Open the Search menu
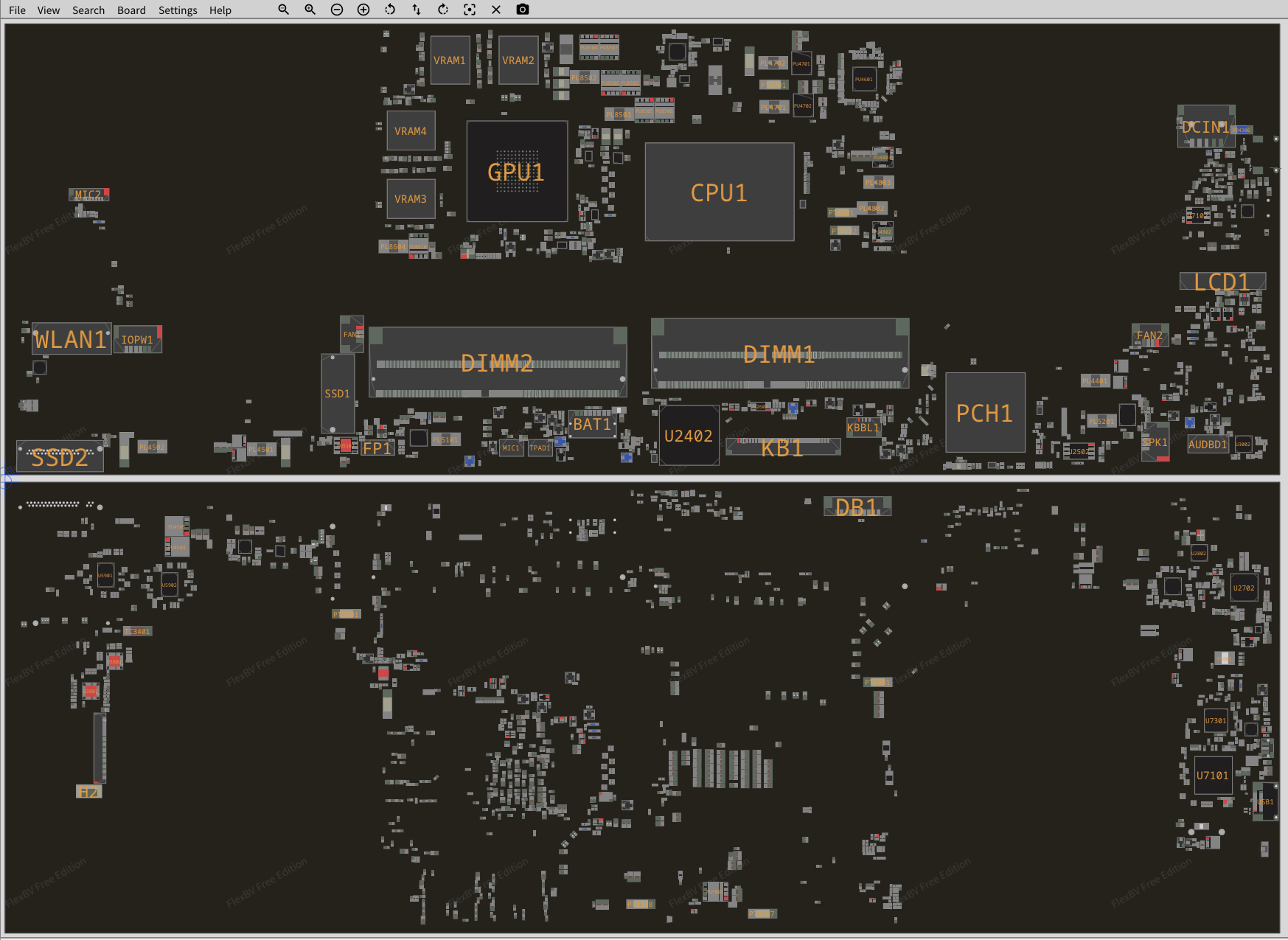The height and width of the screenshot is (940, 1288). (x=88, y=10)
